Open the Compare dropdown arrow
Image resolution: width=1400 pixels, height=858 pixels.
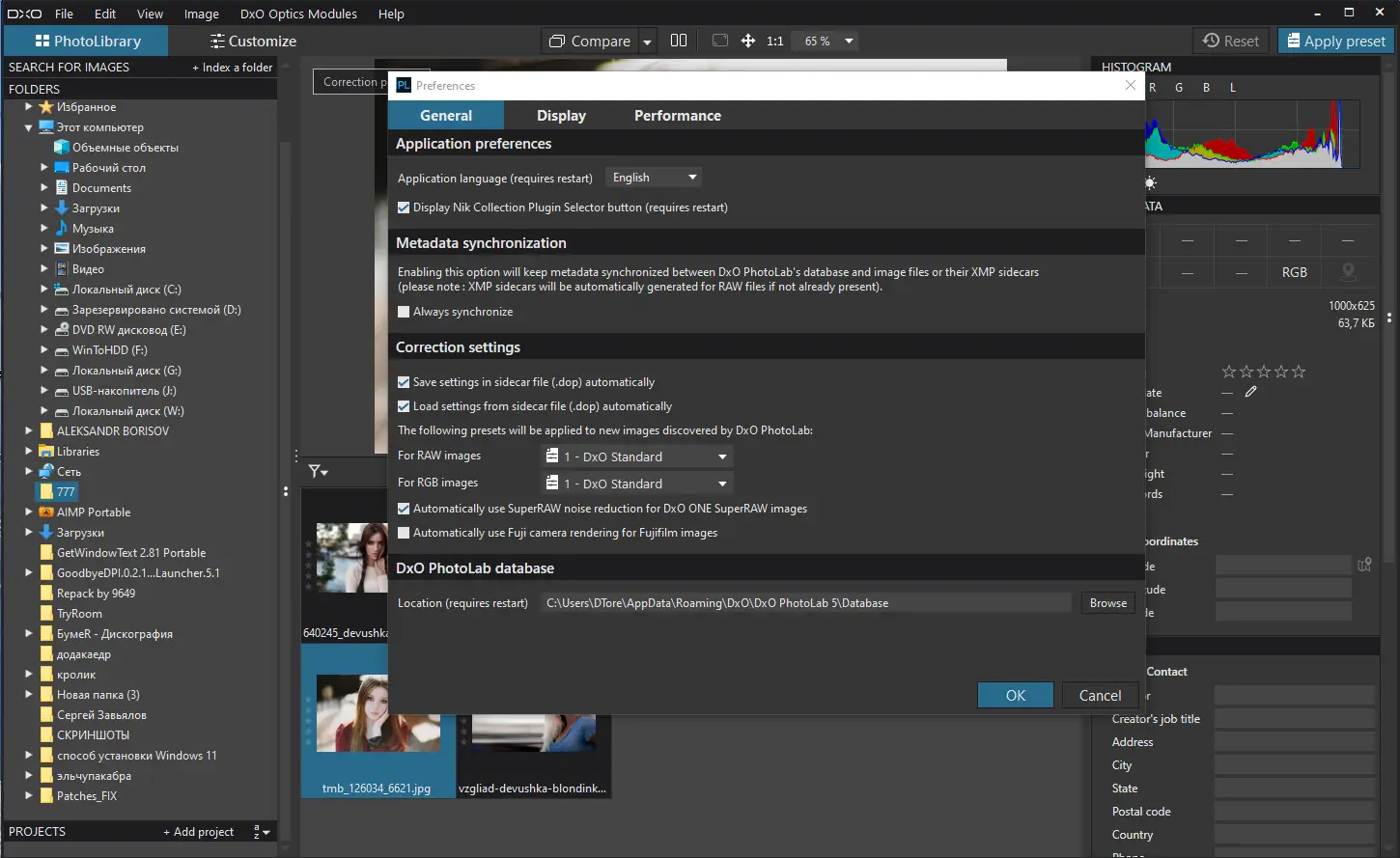[648, 42]
